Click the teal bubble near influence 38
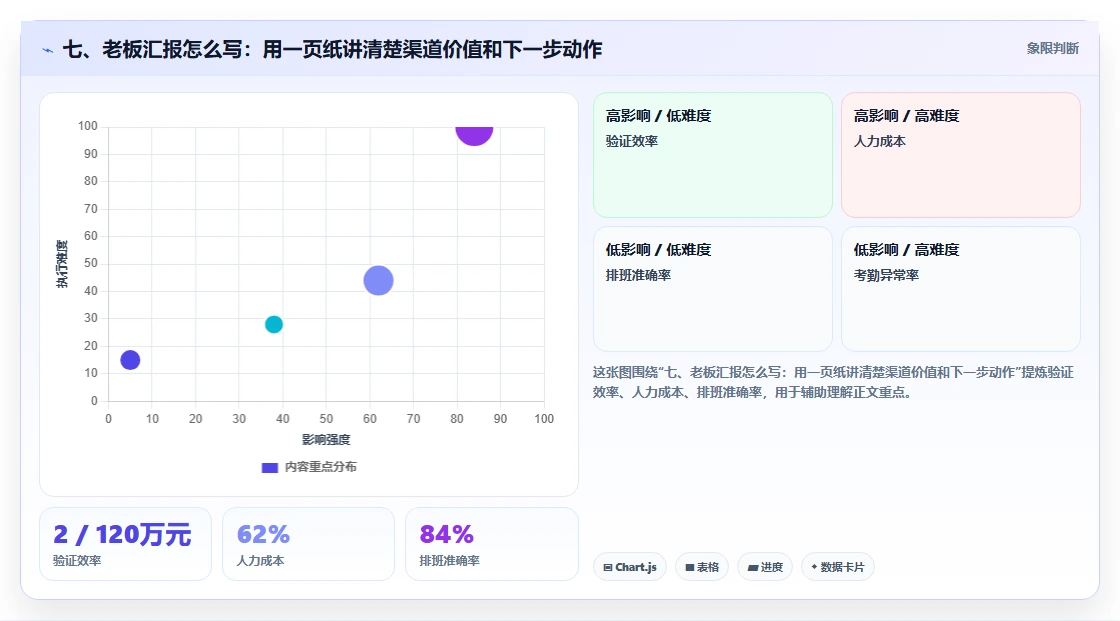This screenshot has height=621, width=1120. click(274, 324)
